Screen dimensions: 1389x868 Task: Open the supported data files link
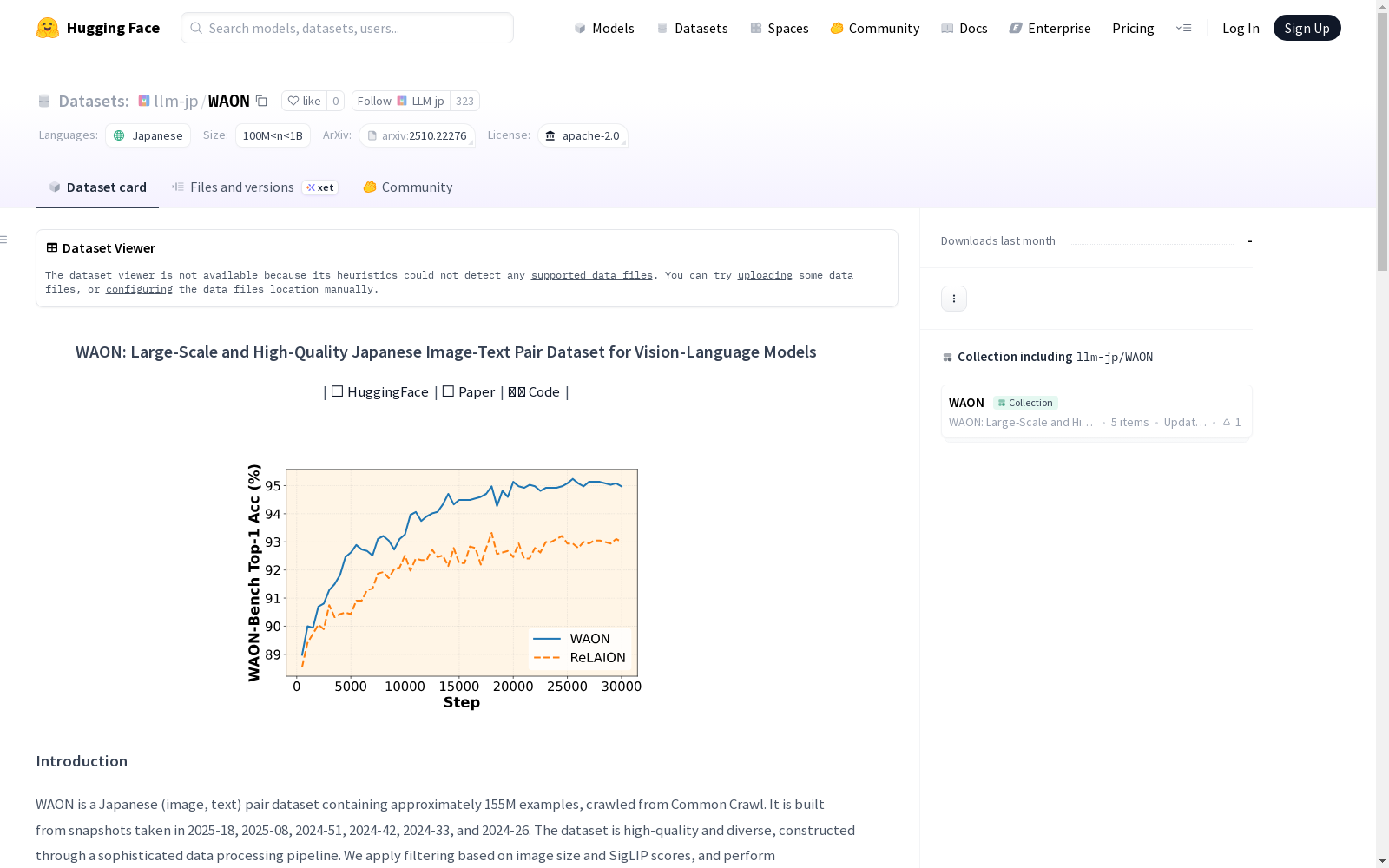tap(592, 275)
